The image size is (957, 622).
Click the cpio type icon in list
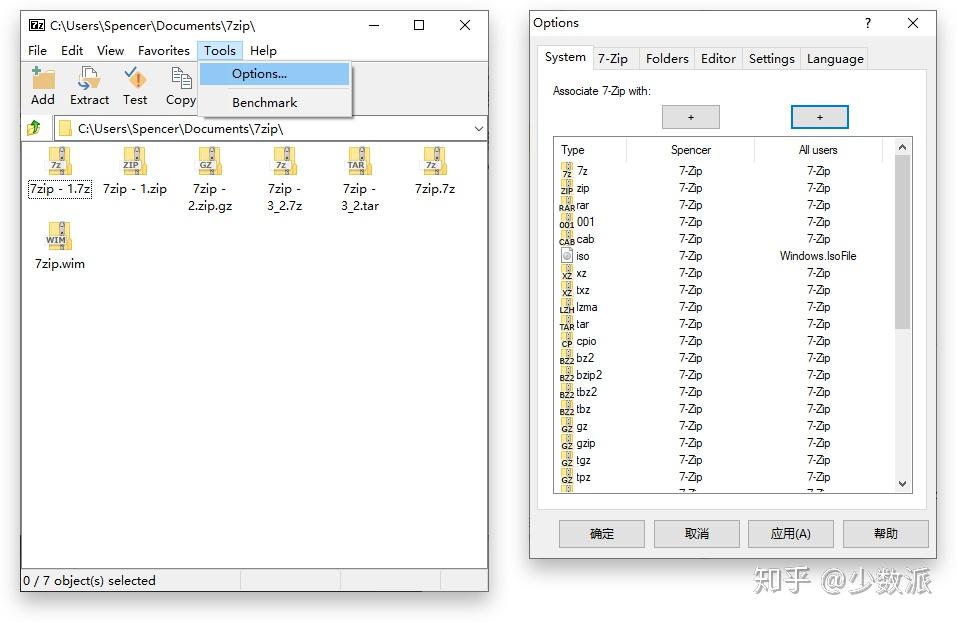(x=567, y=341)
